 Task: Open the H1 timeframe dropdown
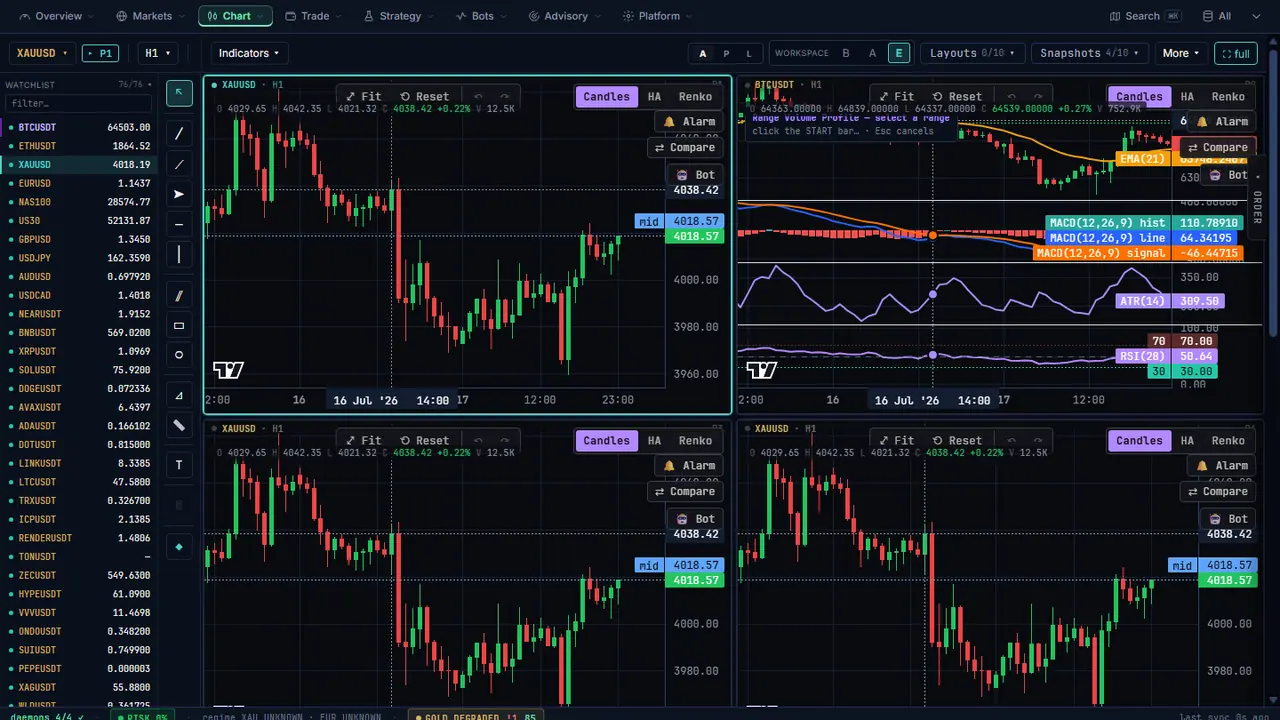click(158, 53)
